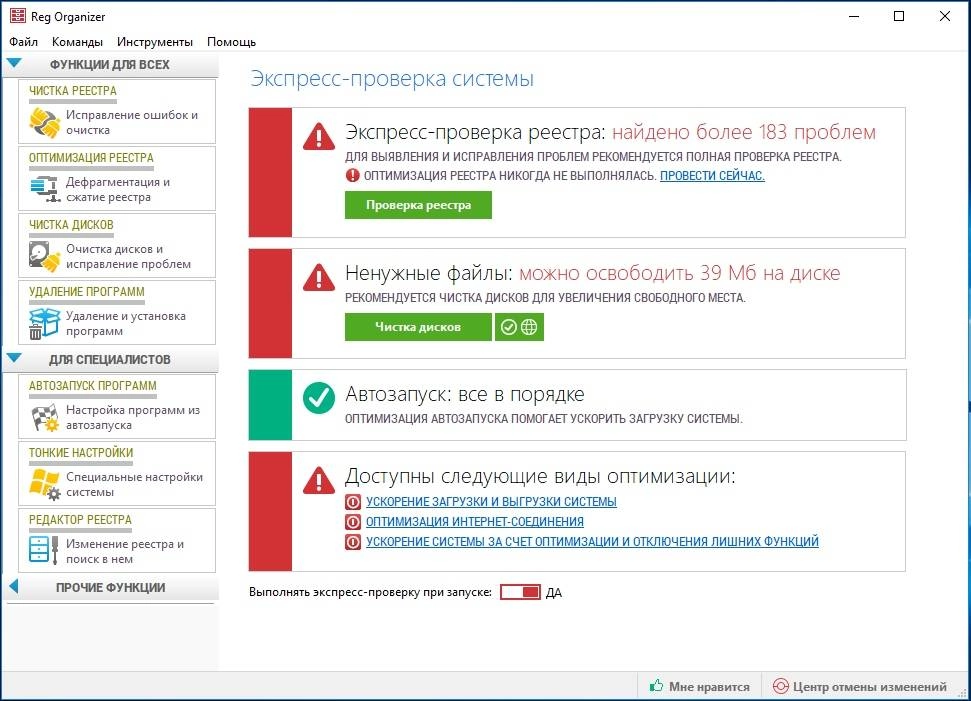Click 'Настройка программ из автозапуска' description
This screenshot has width=971, height=701.
[x=133, y=417]
